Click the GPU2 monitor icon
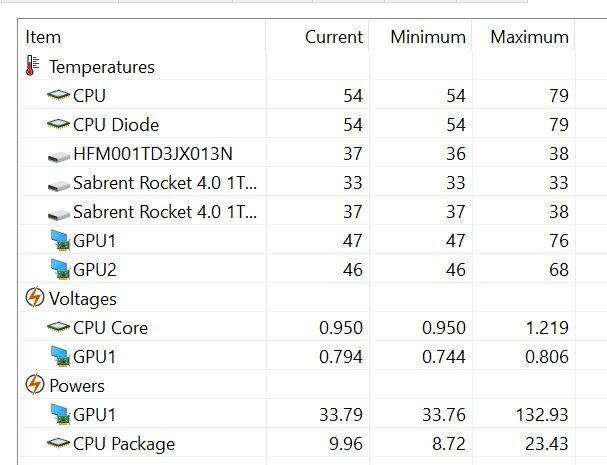The image size is (607, 465). 58,270
